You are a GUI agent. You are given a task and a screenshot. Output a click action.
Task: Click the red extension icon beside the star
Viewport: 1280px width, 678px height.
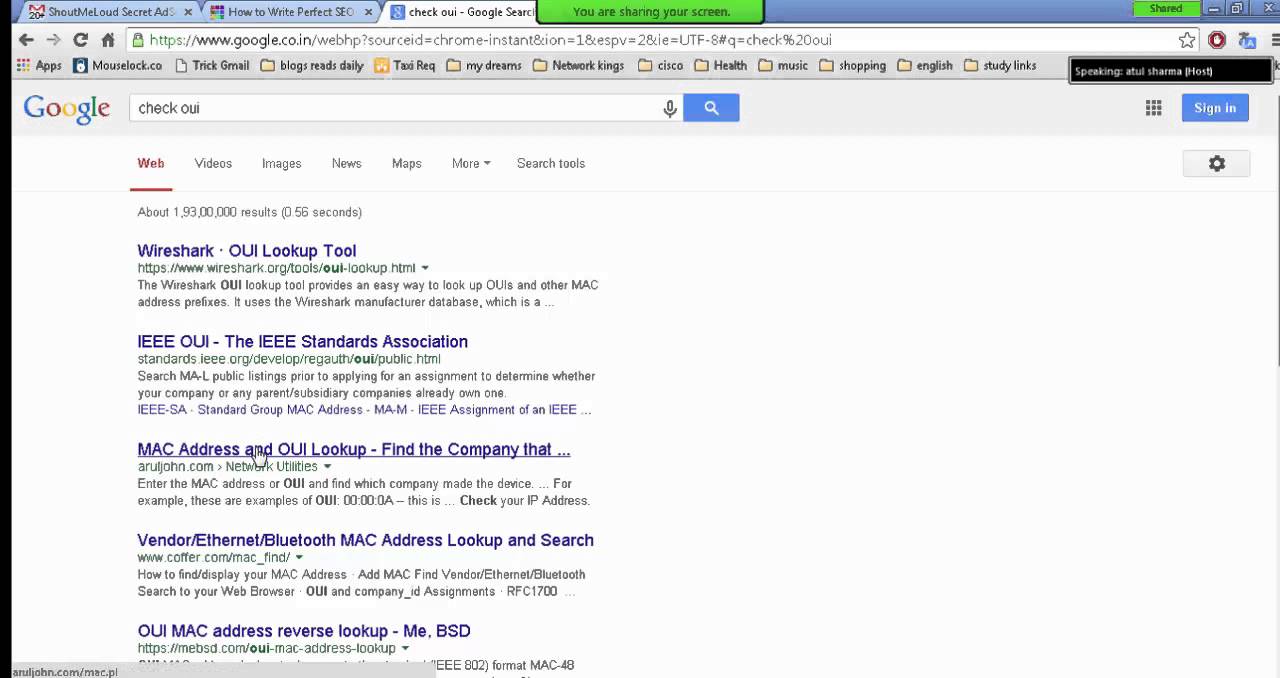[1217, 40]
